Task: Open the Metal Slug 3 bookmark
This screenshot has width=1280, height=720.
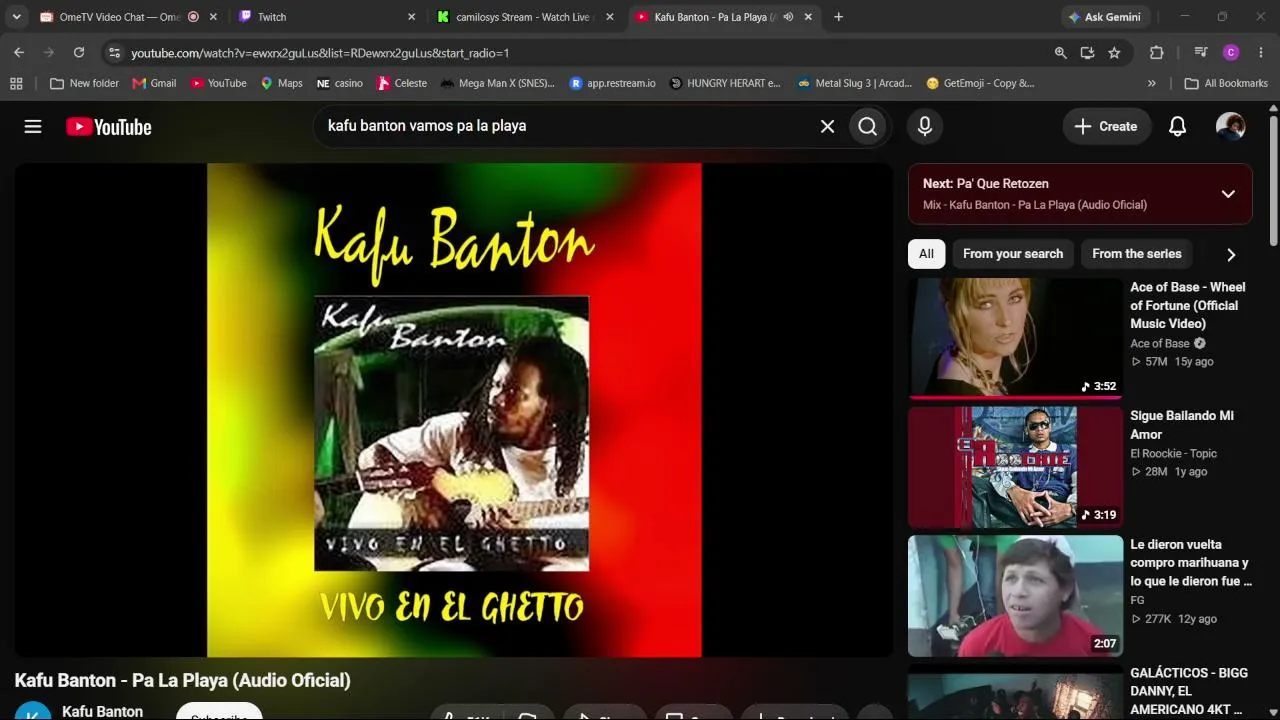Action: point(855,83)
